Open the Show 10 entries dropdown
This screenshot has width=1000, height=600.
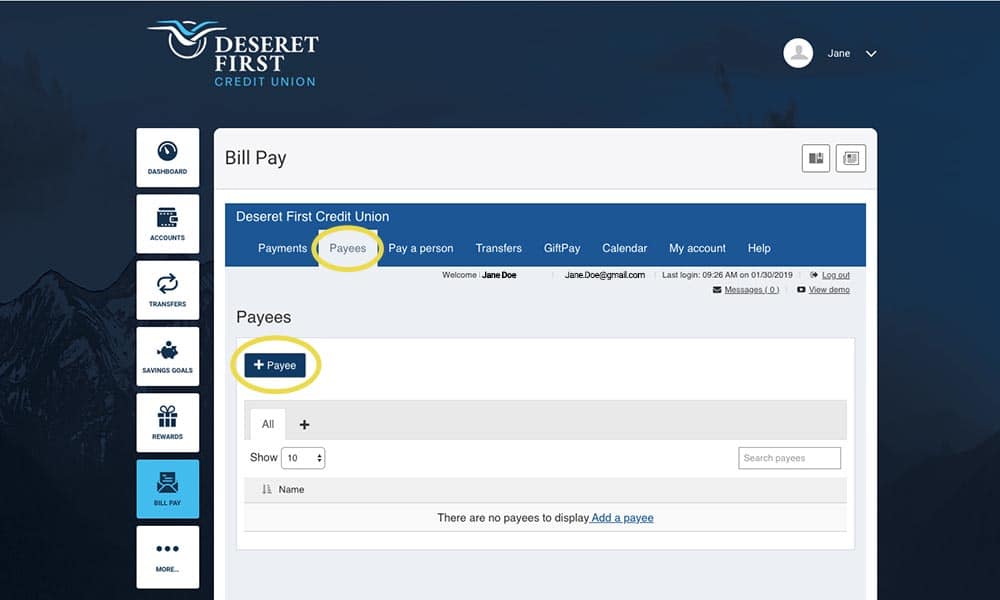[303, 458]
